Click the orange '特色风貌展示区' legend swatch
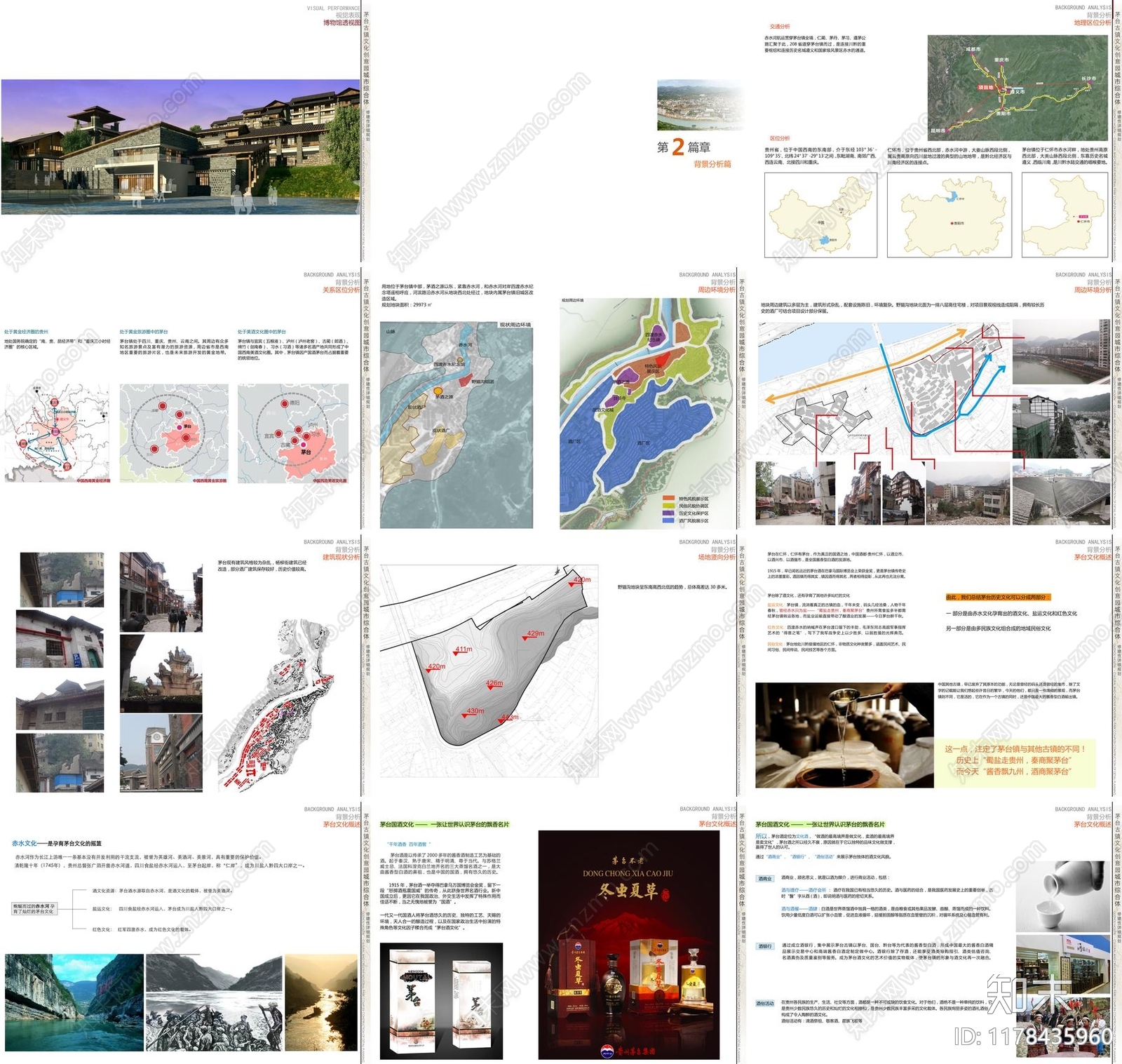 668,498
